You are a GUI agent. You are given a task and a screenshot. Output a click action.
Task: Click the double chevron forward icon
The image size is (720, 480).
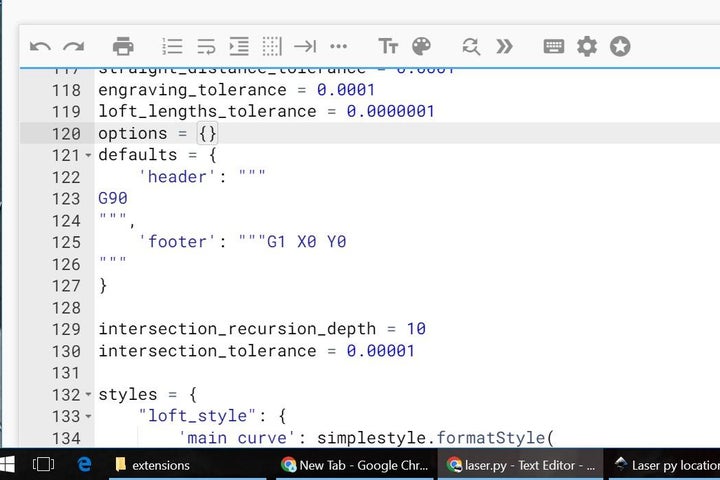pyautogui.click(x=504, y=46)
